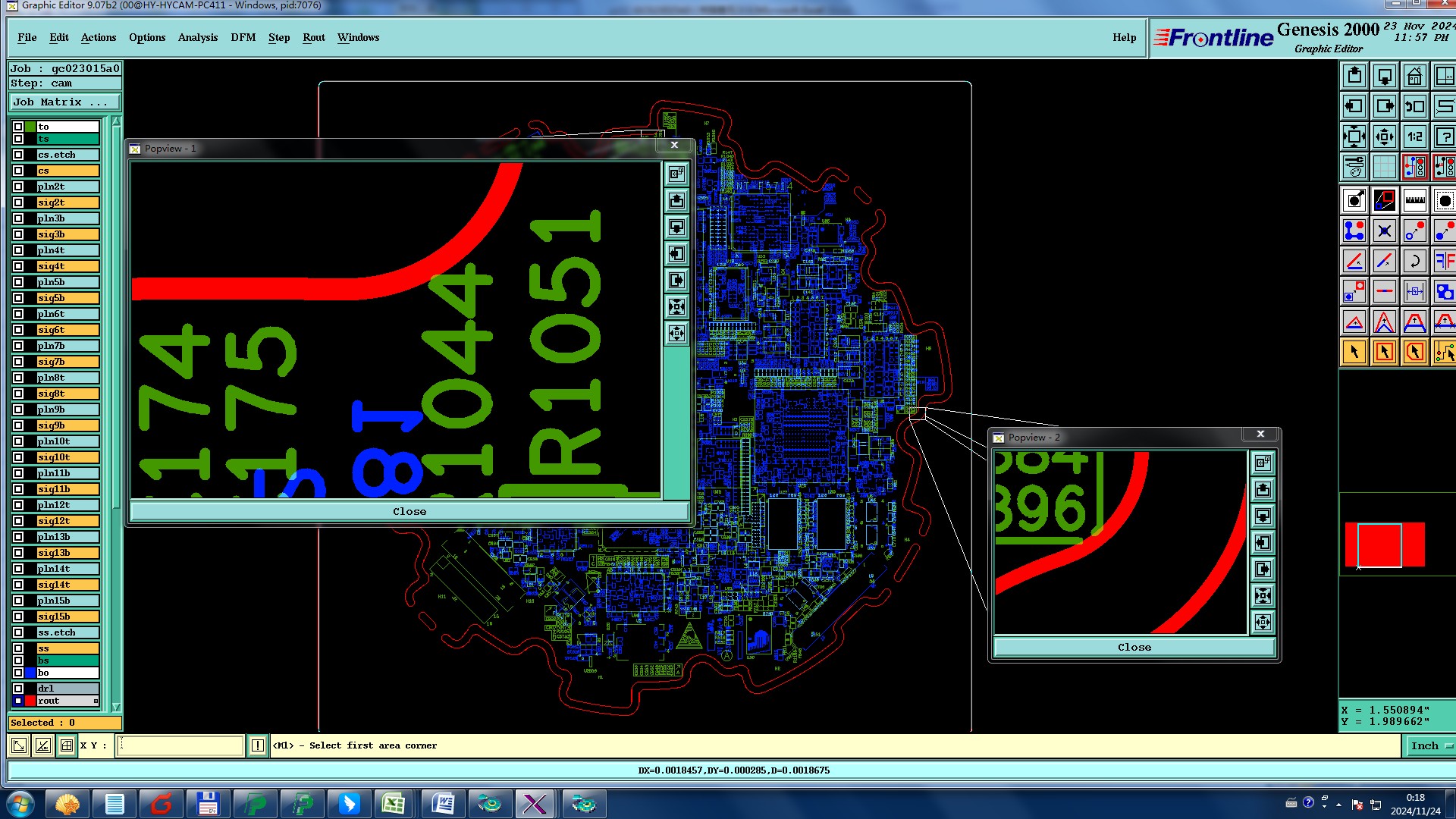Toggle checkbox for sig2t layer
Image resolution: width=1456 pixels, height=819 pixels.
tap(18, 202)
